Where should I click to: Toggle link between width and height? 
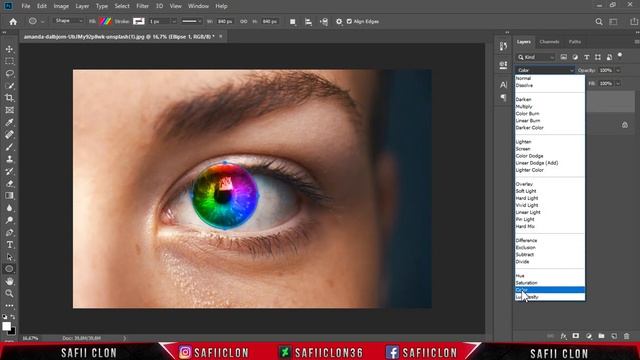point(244,22)
